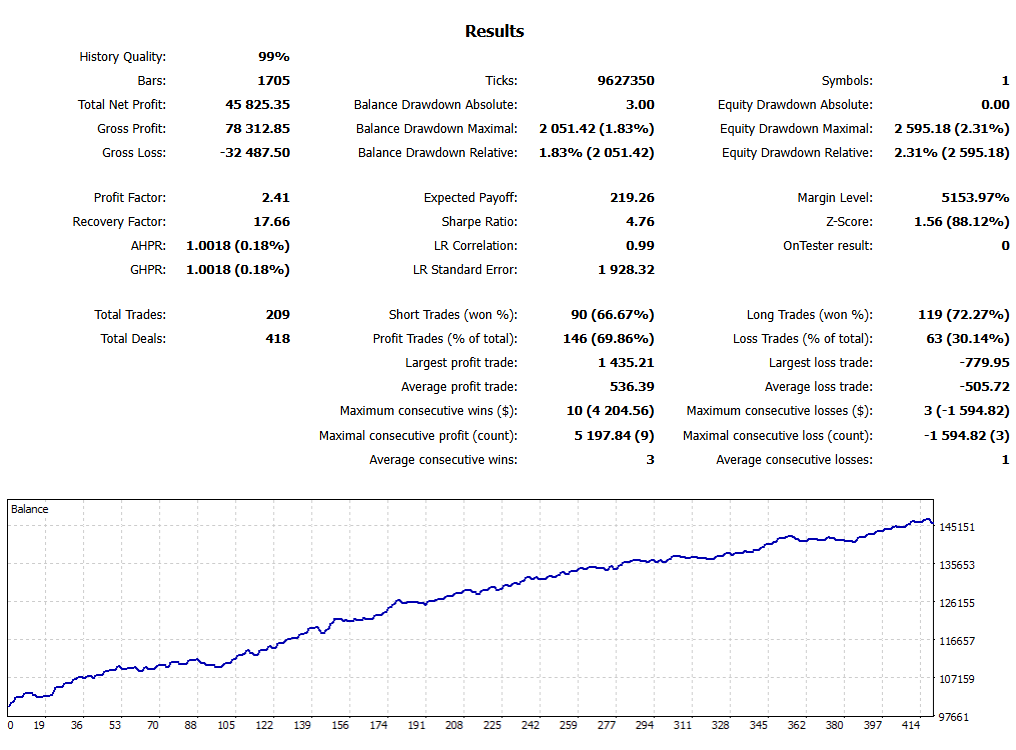Click the 208 tick on the chart x-axis

point(454,725)
